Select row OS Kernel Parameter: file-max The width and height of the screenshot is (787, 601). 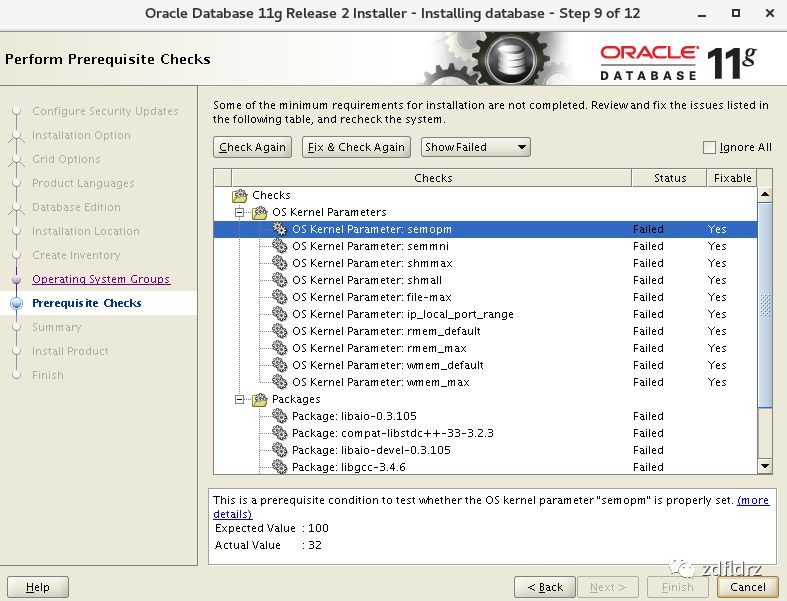pos(485,297)
